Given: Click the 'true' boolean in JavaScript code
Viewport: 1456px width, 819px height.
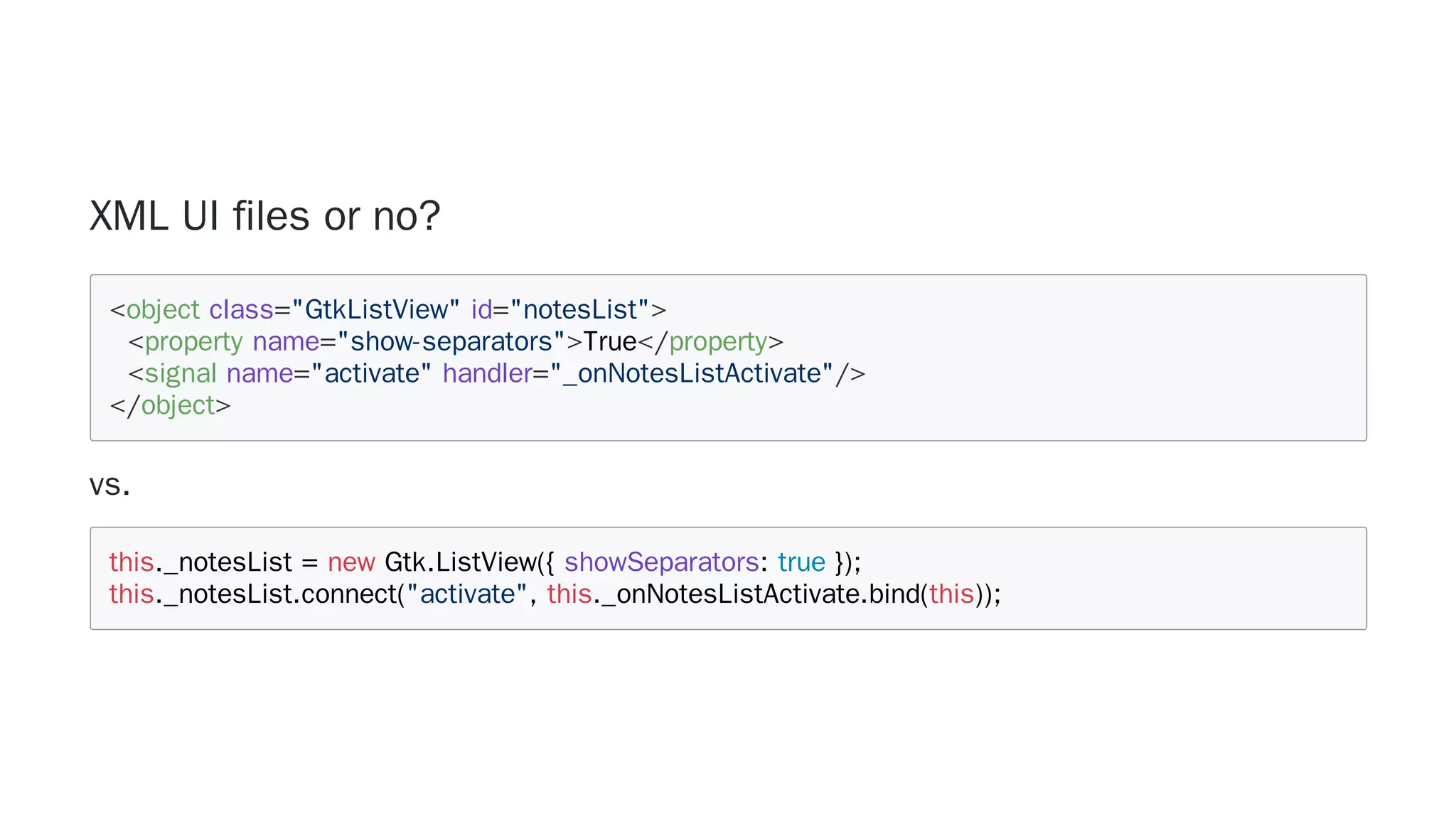Looking at the screenshot, I should (801, 562).
